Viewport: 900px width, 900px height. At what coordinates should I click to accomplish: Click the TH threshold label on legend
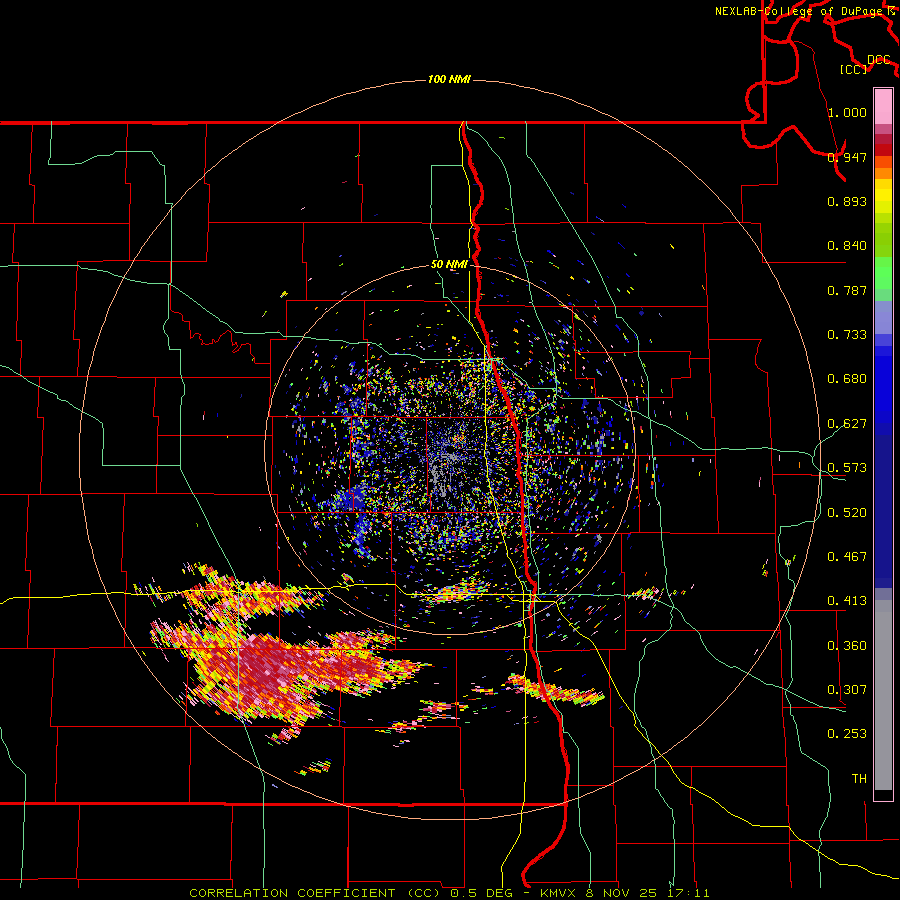(x=859, y=779)
